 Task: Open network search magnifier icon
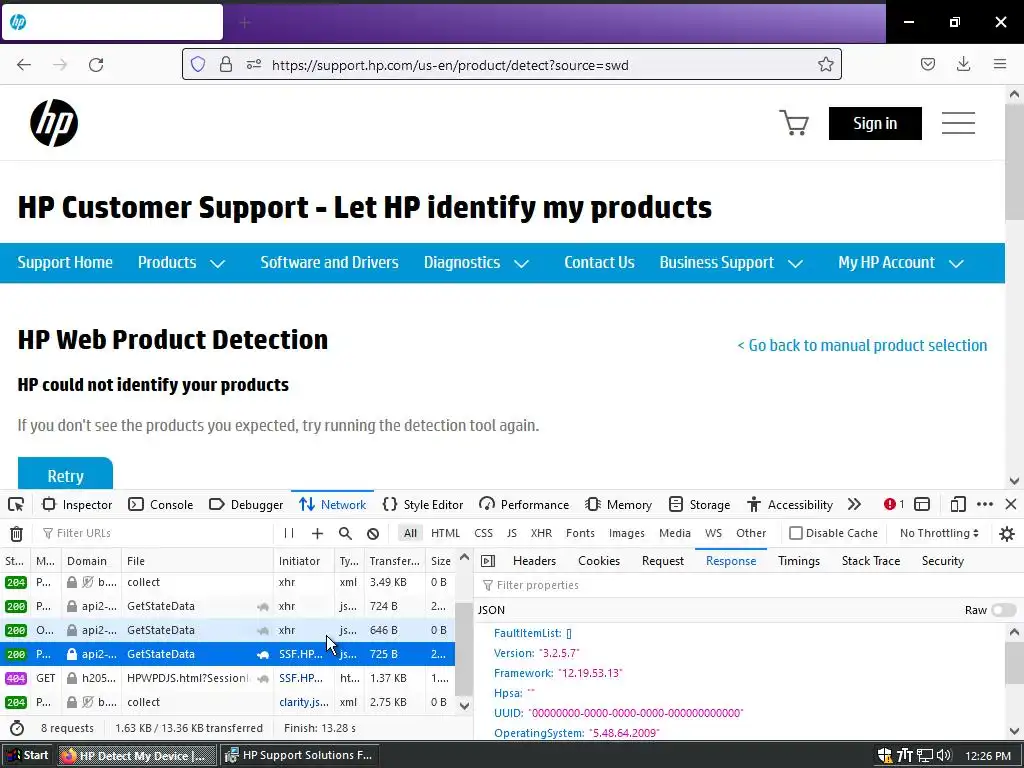coord(345,534)
